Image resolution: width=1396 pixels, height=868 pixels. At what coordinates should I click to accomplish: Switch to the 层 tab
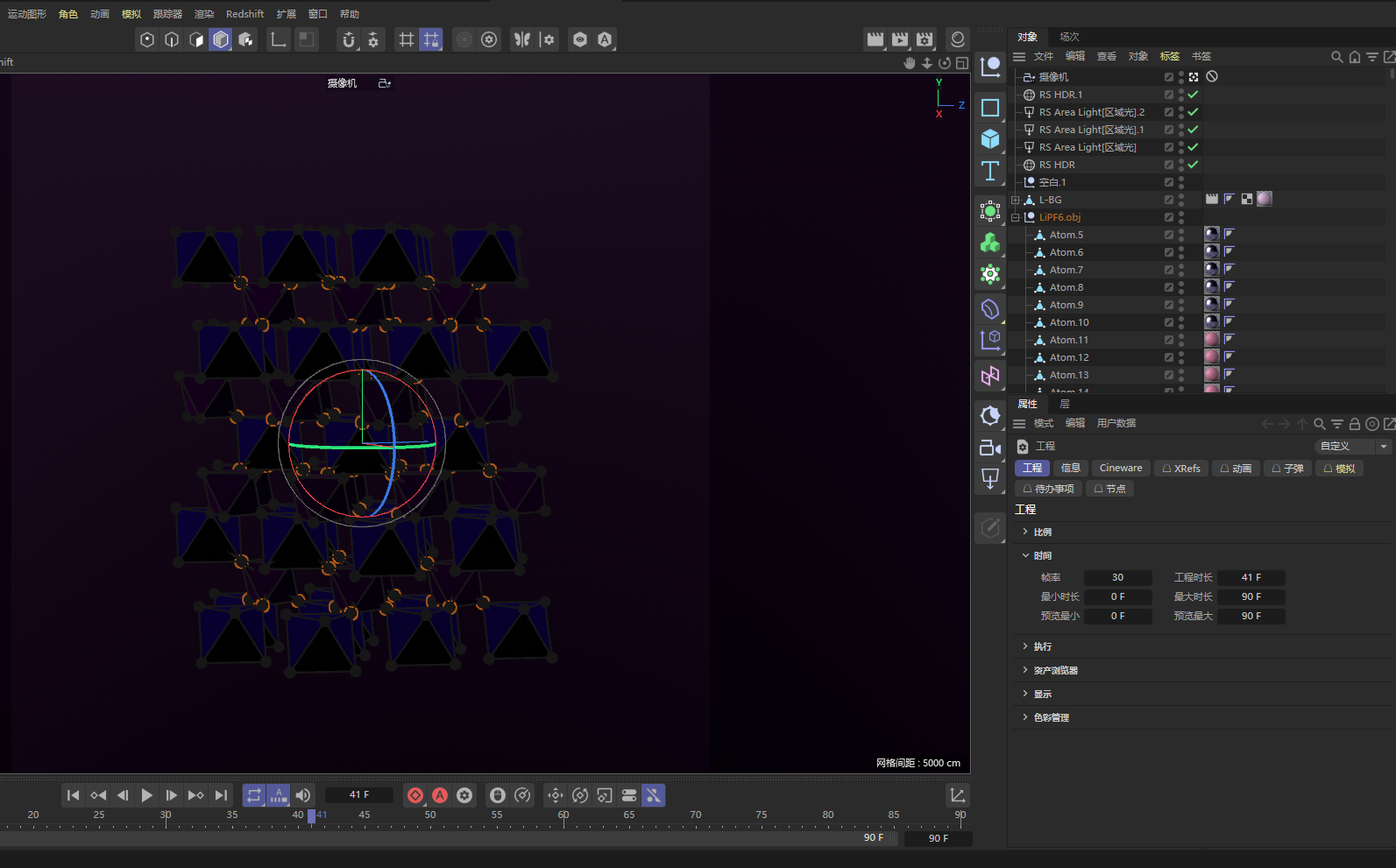pyautogui.click(x=1065, y=404)
